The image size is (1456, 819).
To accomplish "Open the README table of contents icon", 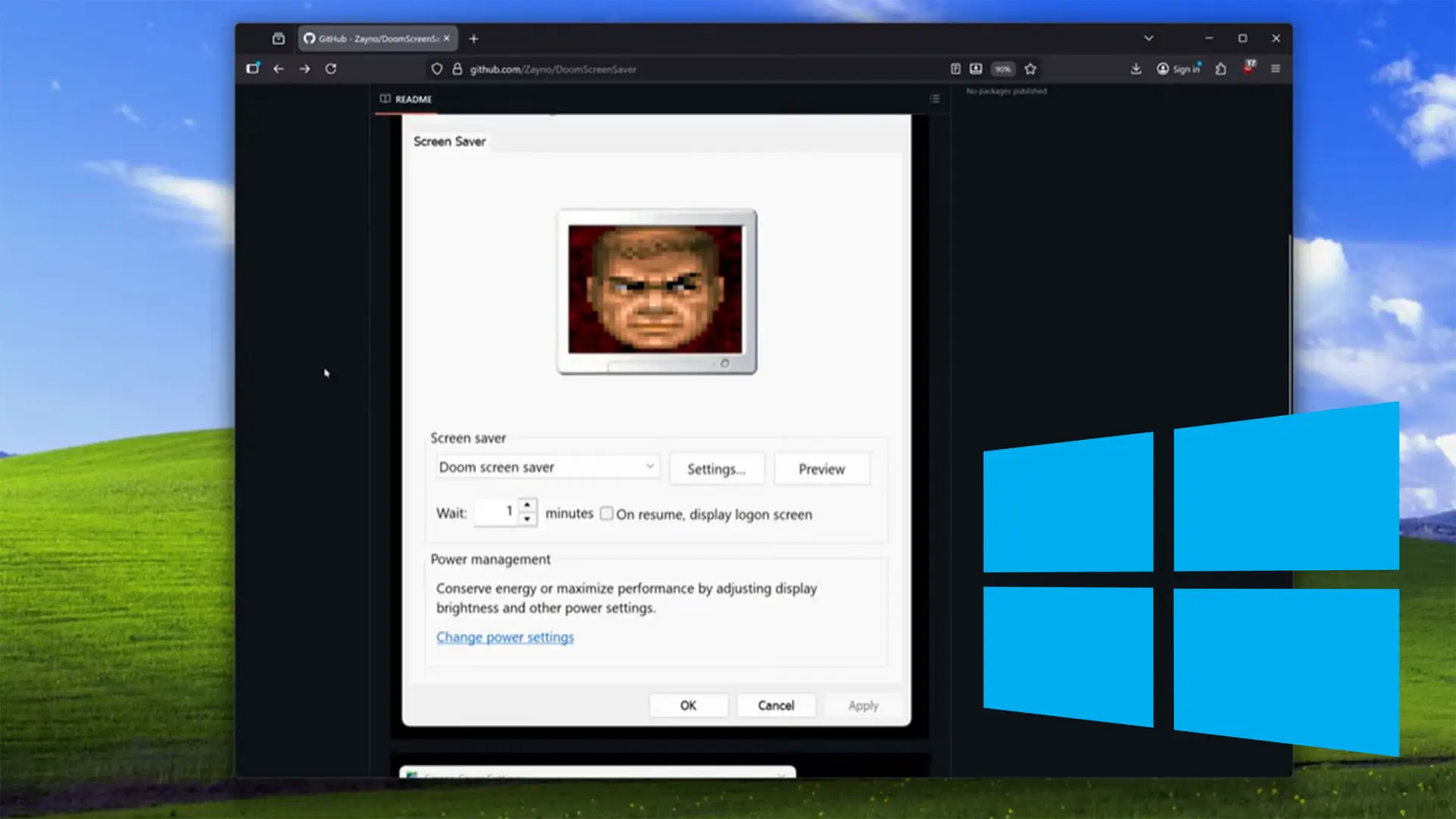I will 934,99.
